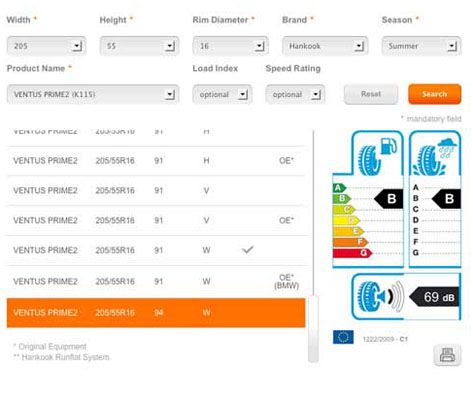Click the yellow D class bar
473x400 pixels.
pyautogui.click(x=346, y=220)
